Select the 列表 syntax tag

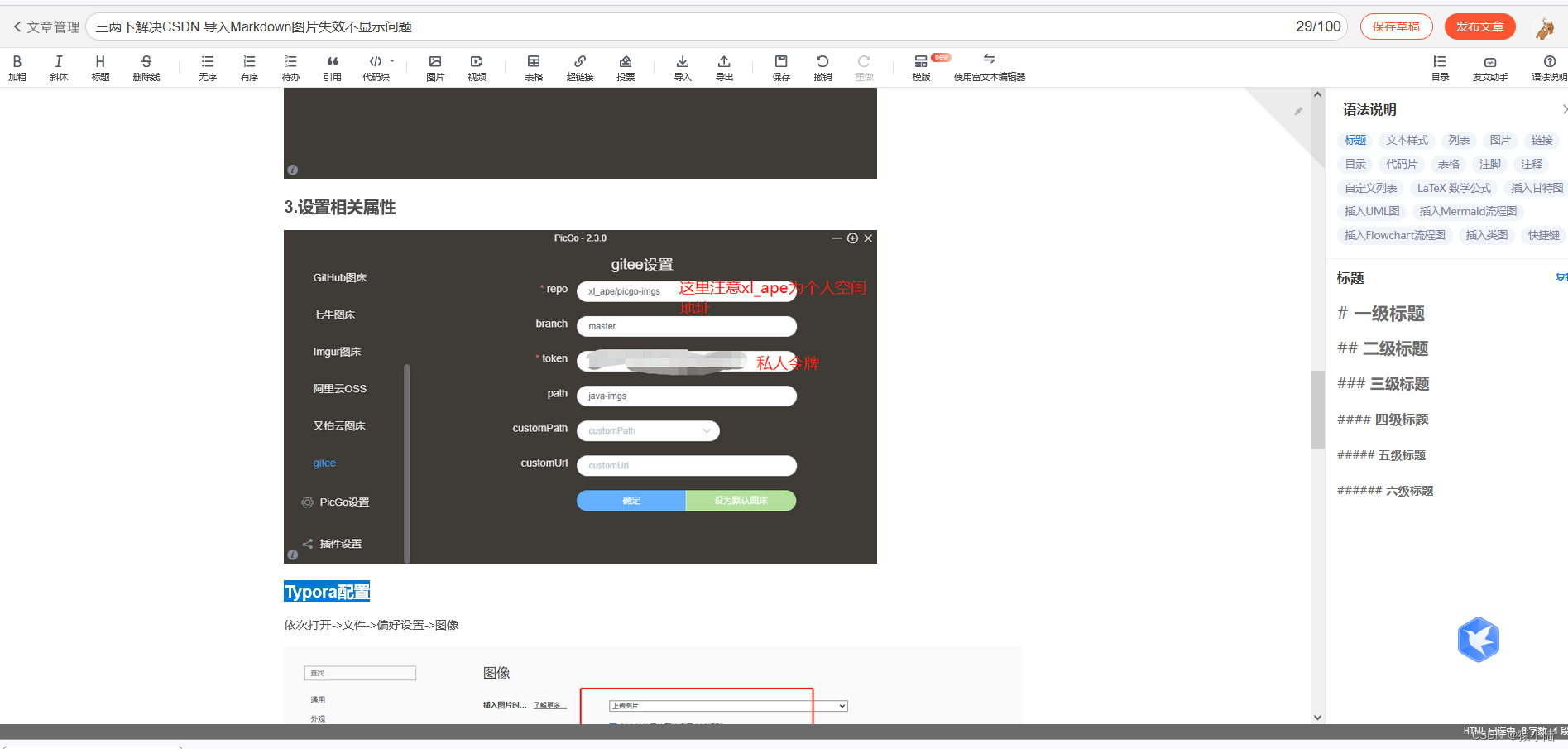tap(1459, 140)
